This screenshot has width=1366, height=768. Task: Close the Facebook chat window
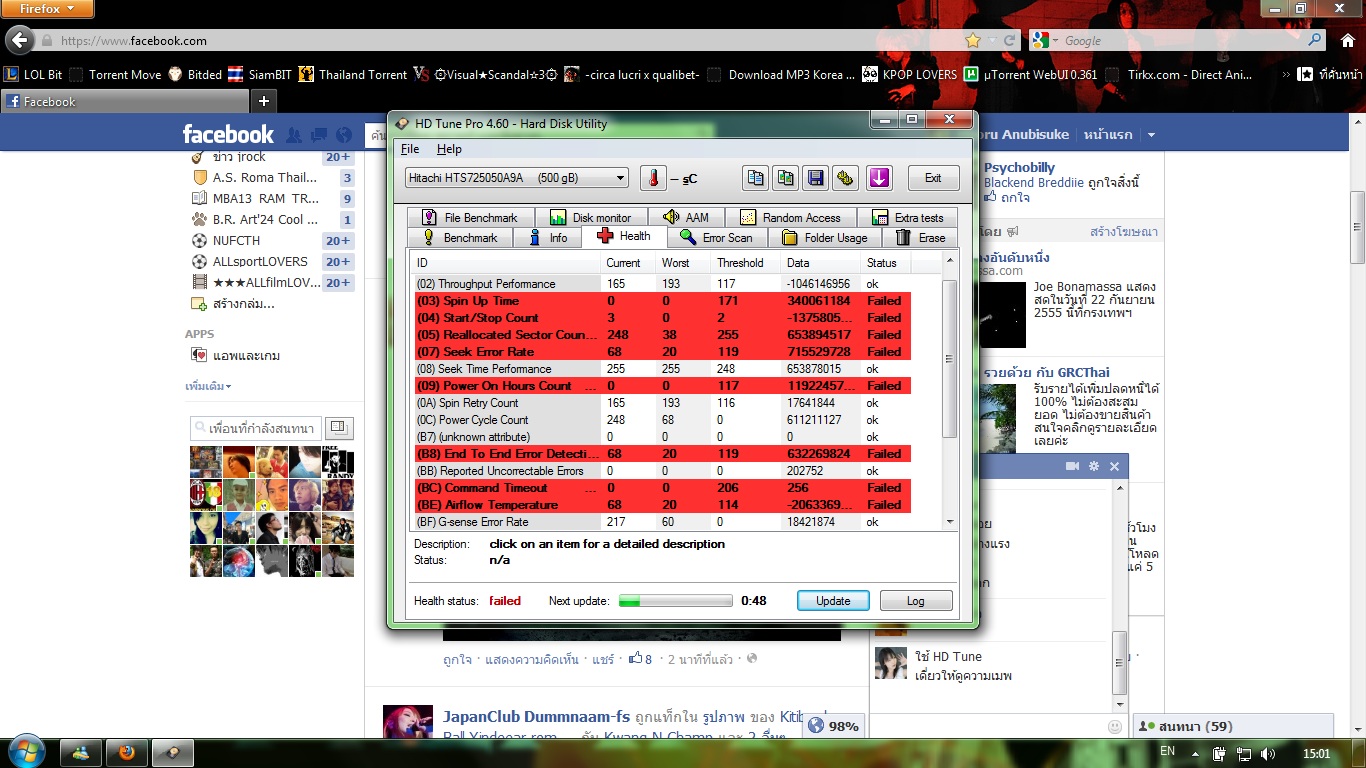[x=1115, y=466]
